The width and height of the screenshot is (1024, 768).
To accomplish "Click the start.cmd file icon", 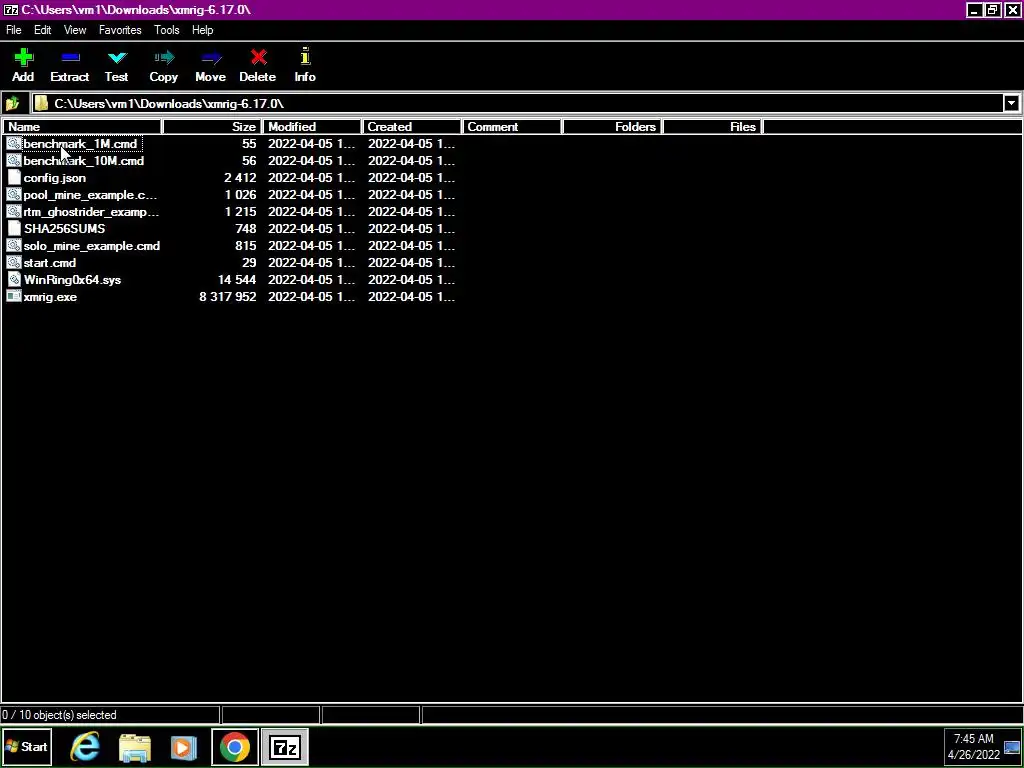I will [14, 263].
